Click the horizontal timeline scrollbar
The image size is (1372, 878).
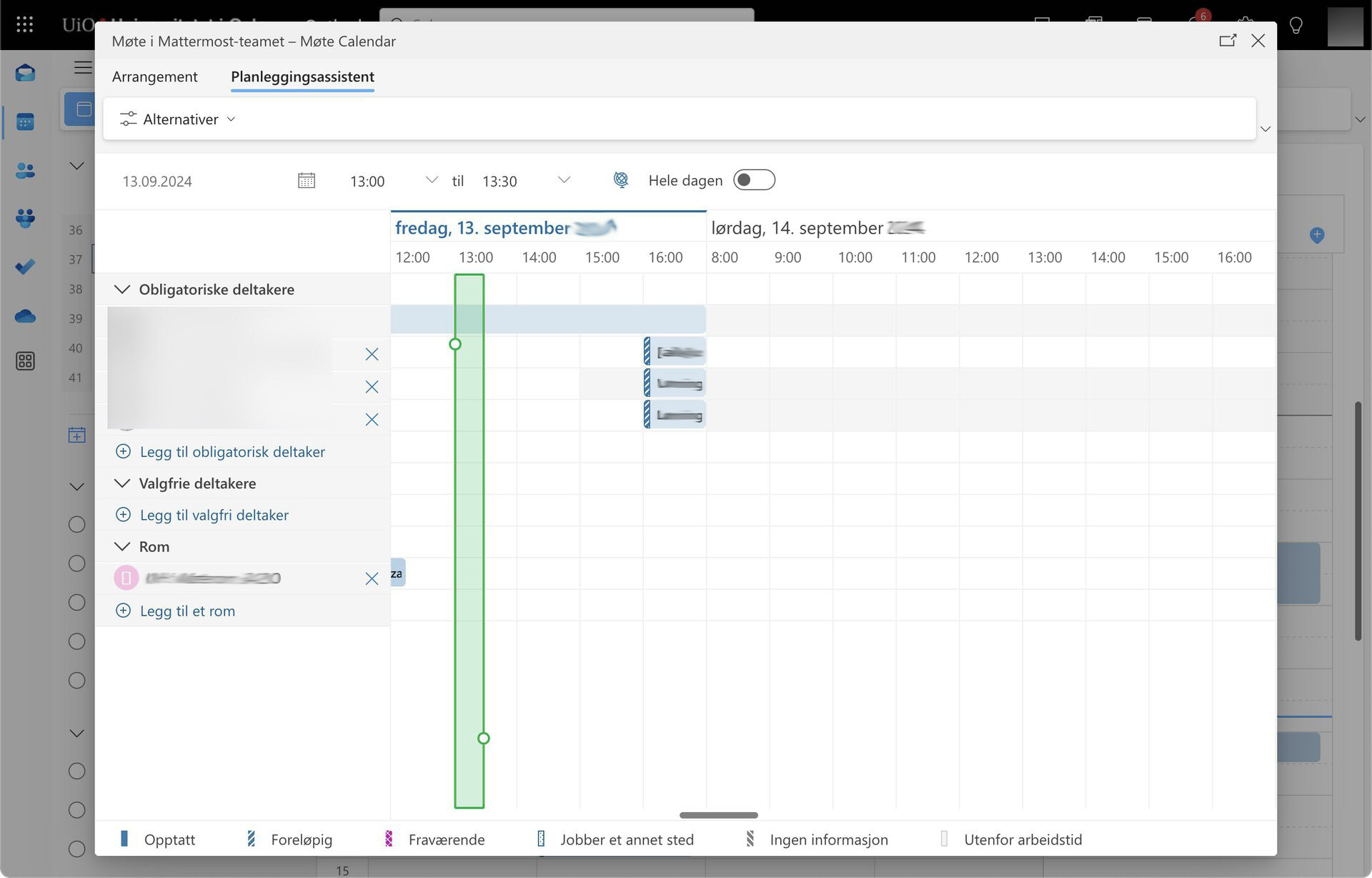click(719, 815)
